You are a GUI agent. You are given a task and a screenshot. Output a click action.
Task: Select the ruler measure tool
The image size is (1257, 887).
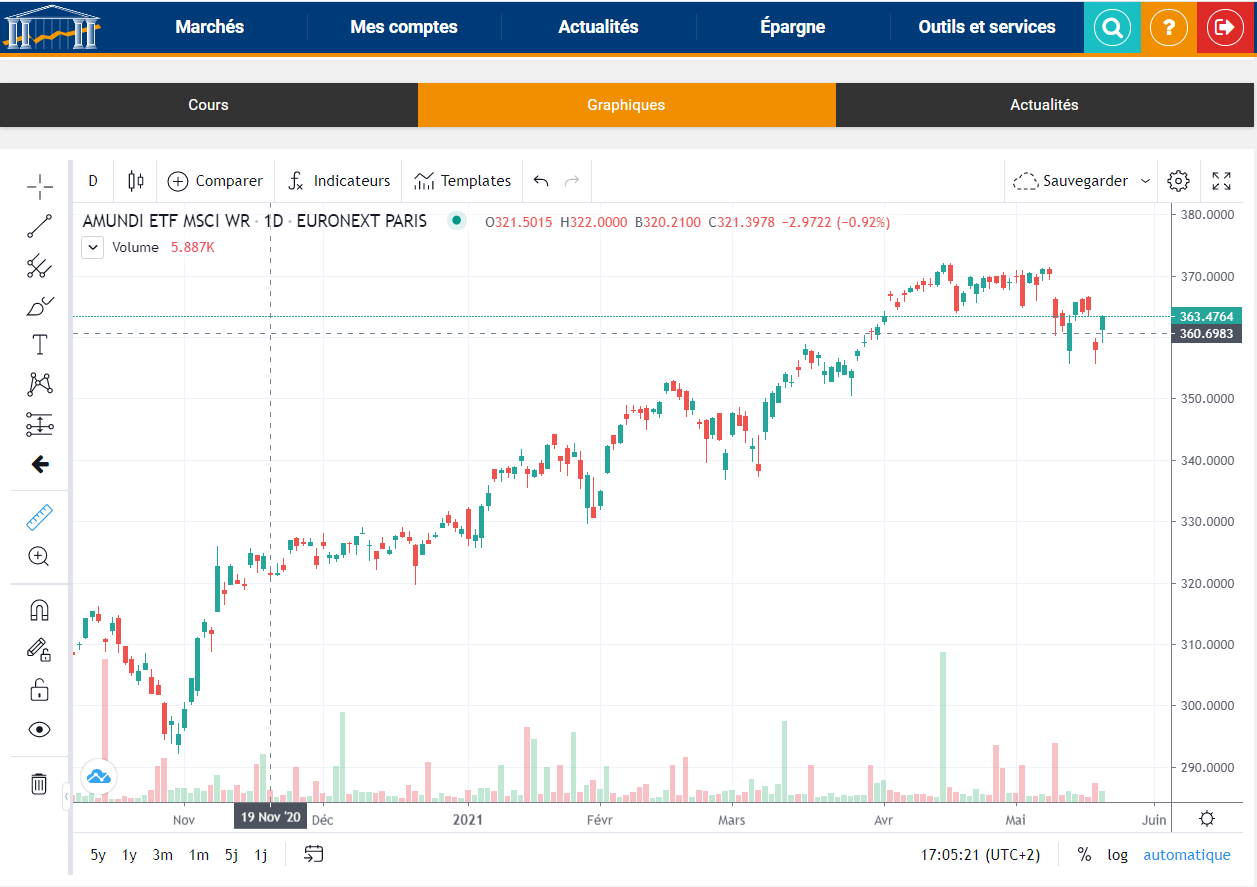click(40, 517)
